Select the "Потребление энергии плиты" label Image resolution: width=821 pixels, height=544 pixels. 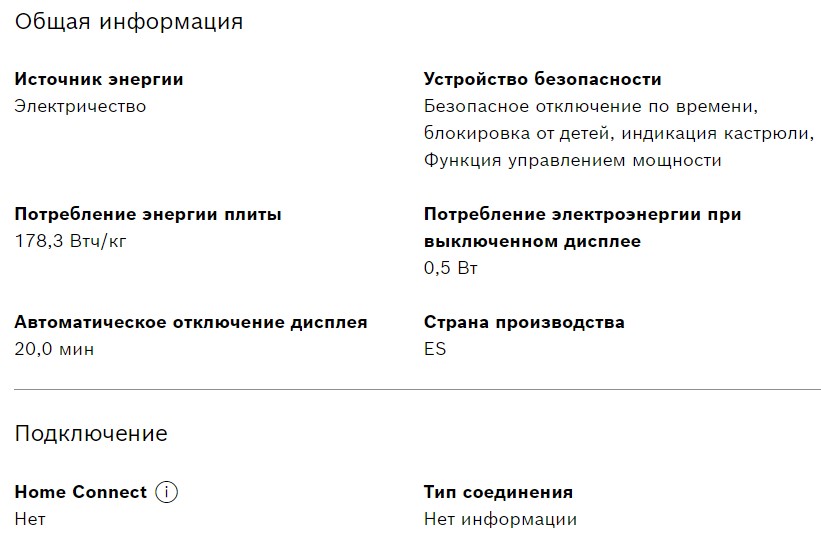coord(148,214)
